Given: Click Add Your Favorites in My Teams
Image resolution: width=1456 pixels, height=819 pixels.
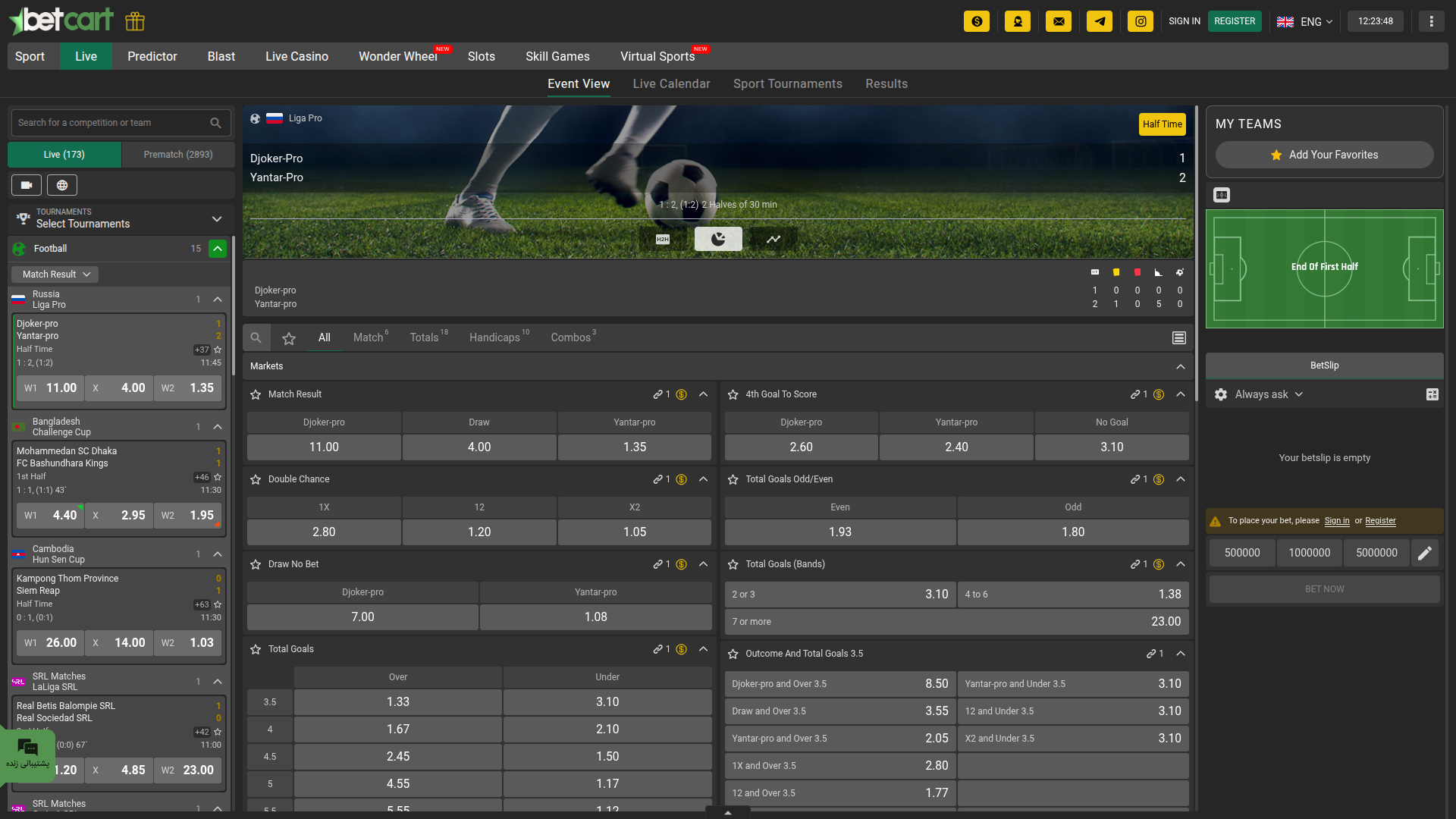Looking at the screenshot, I should click(1324, 155).
